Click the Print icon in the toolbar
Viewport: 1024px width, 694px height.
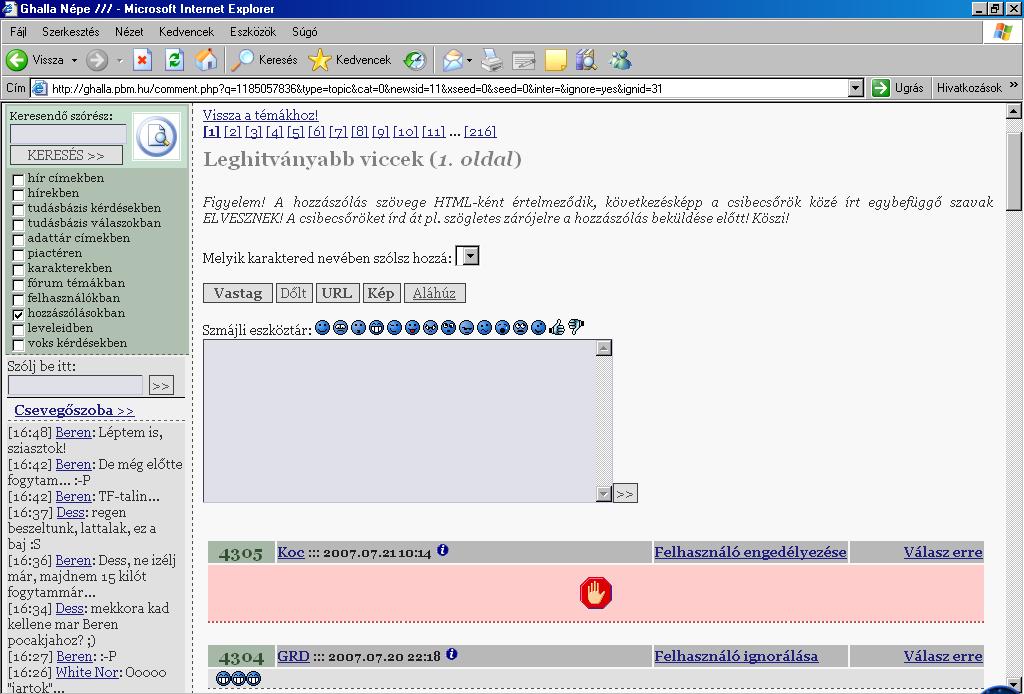click(491, 60)
